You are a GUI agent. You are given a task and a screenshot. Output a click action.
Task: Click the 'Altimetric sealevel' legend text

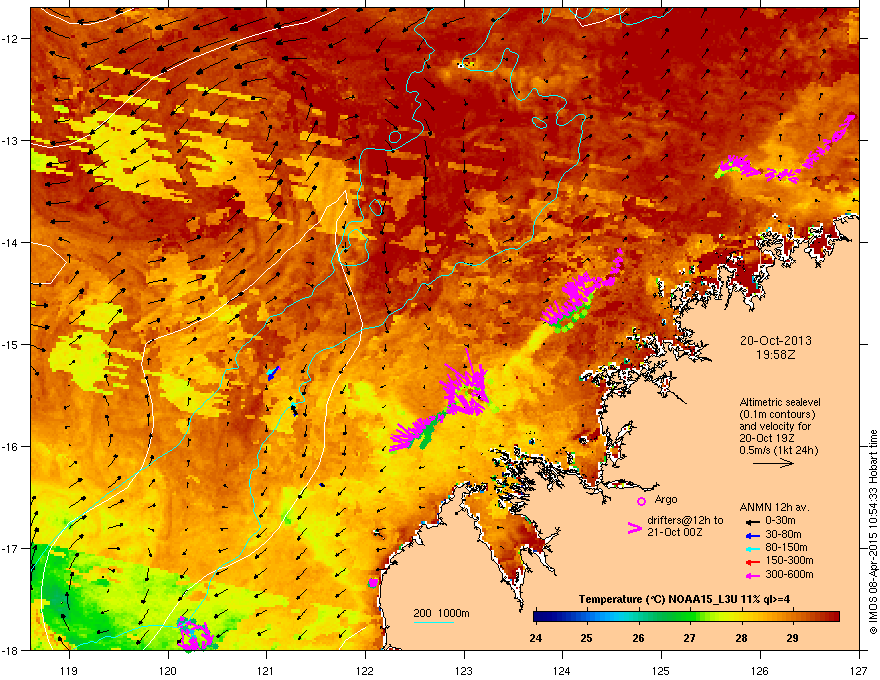pos(780,402)
